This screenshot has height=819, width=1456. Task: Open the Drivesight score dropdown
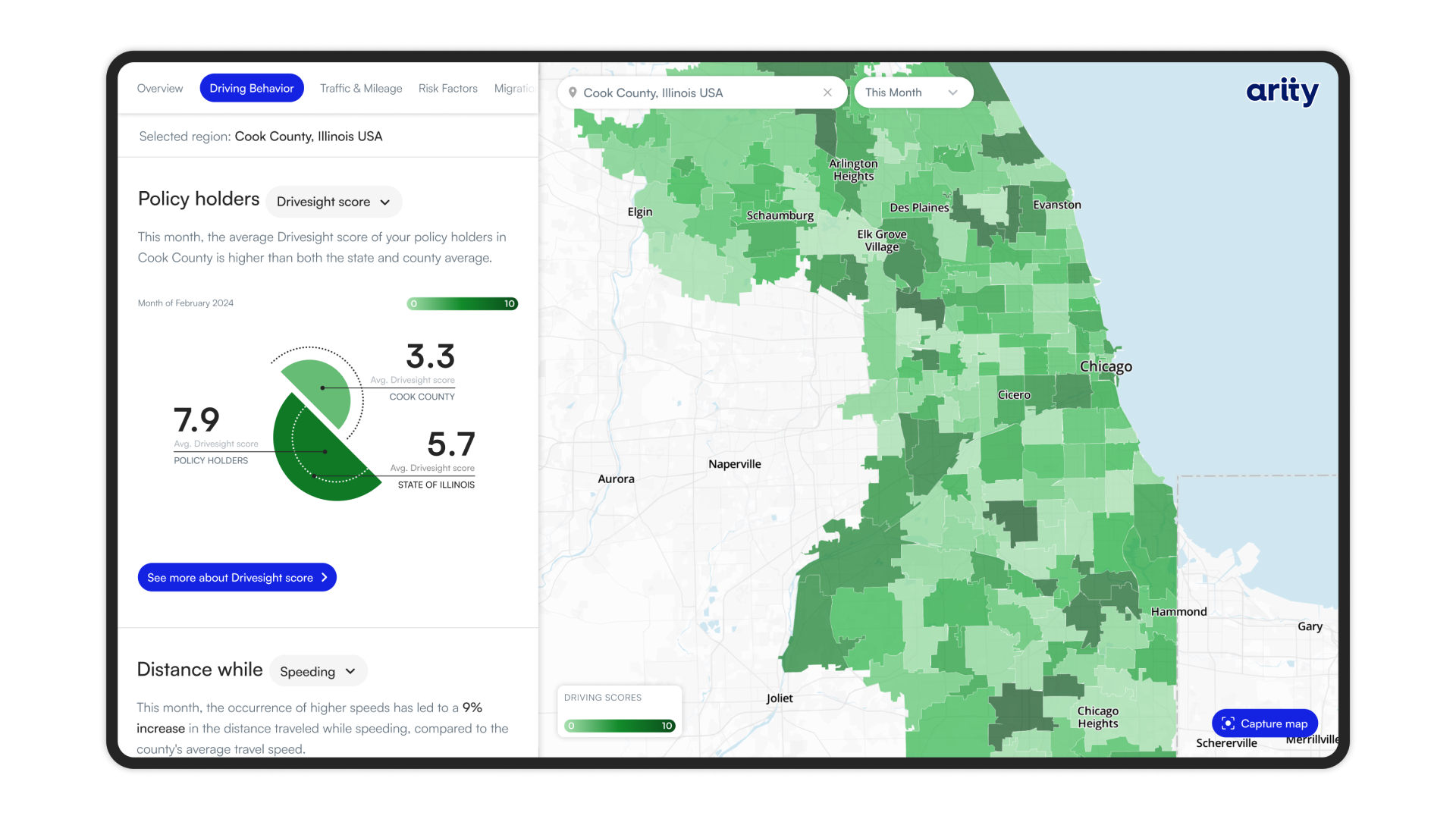(334, 202)
